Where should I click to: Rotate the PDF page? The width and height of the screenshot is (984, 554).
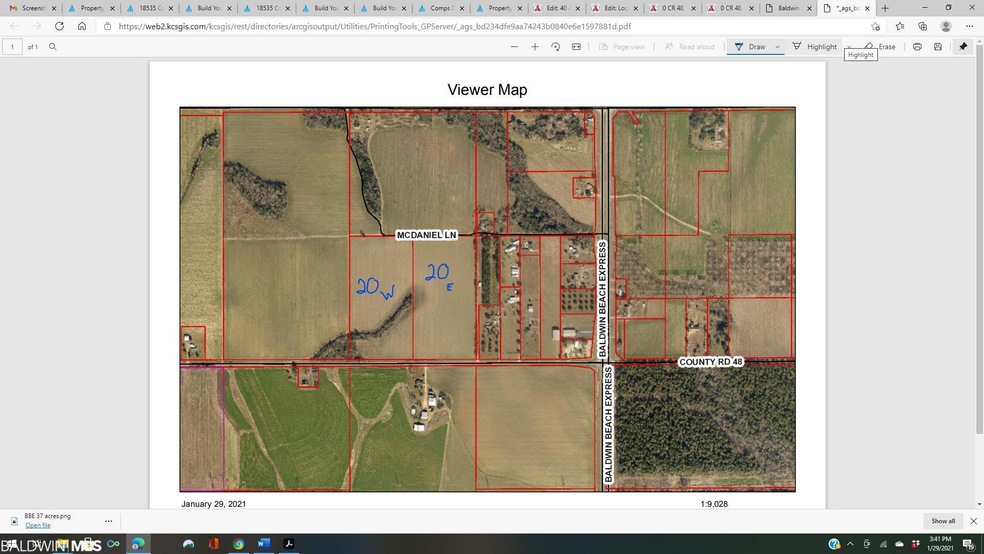[x=556, y=46]
